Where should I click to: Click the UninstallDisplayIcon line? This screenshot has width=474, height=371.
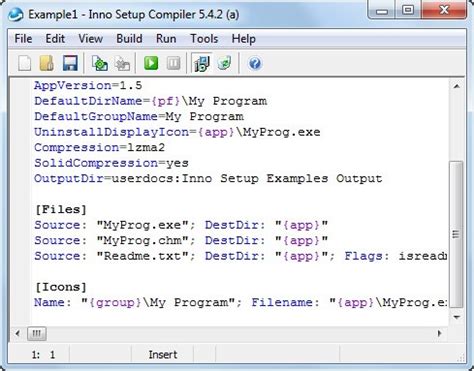(x=177, y=132)
